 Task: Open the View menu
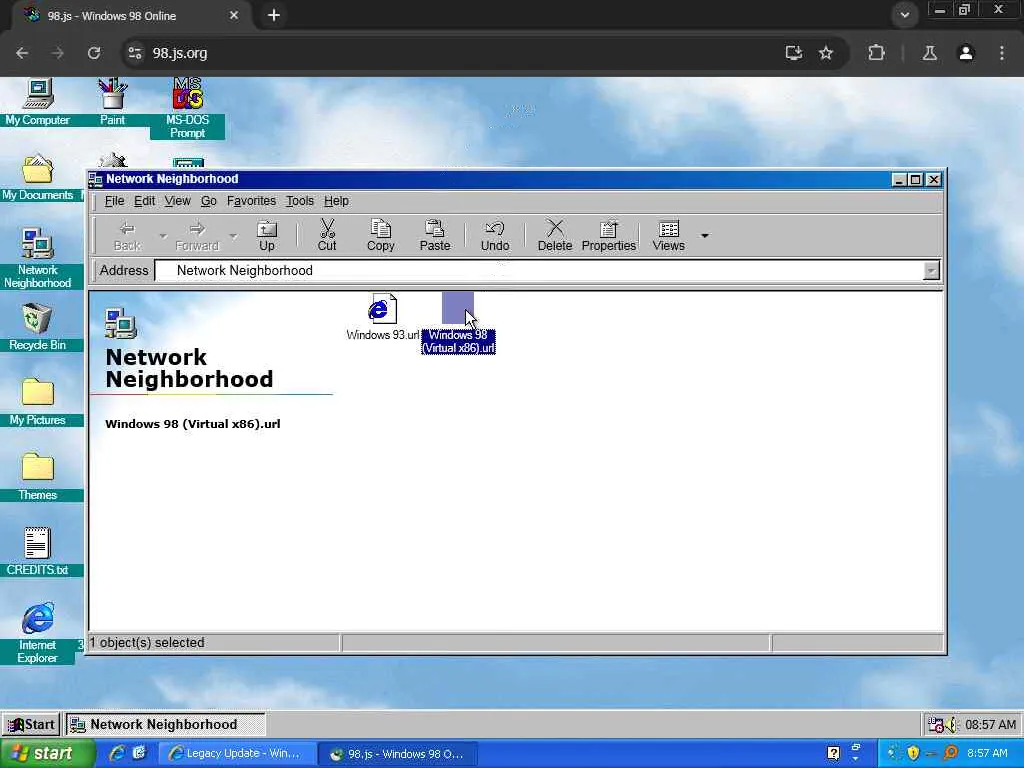pos(177,201)
